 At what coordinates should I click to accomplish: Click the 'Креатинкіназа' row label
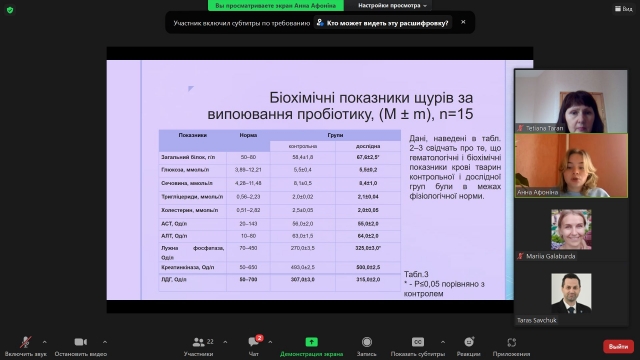(x=188, y=267)
